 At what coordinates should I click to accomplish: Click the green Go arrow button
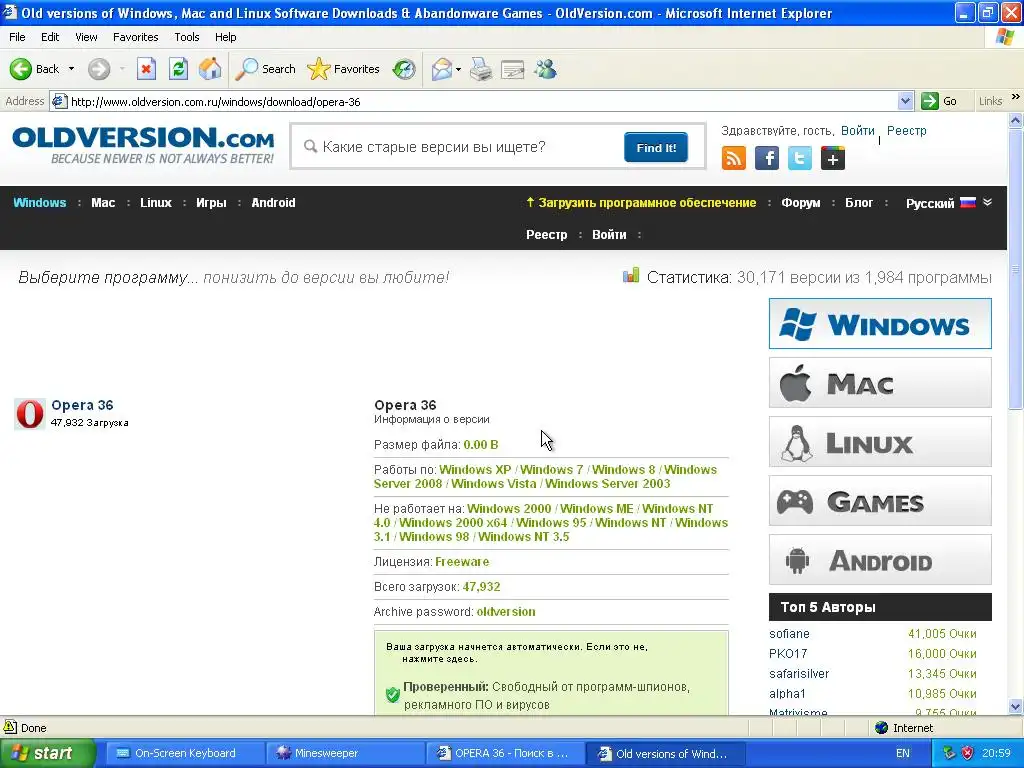930,101
